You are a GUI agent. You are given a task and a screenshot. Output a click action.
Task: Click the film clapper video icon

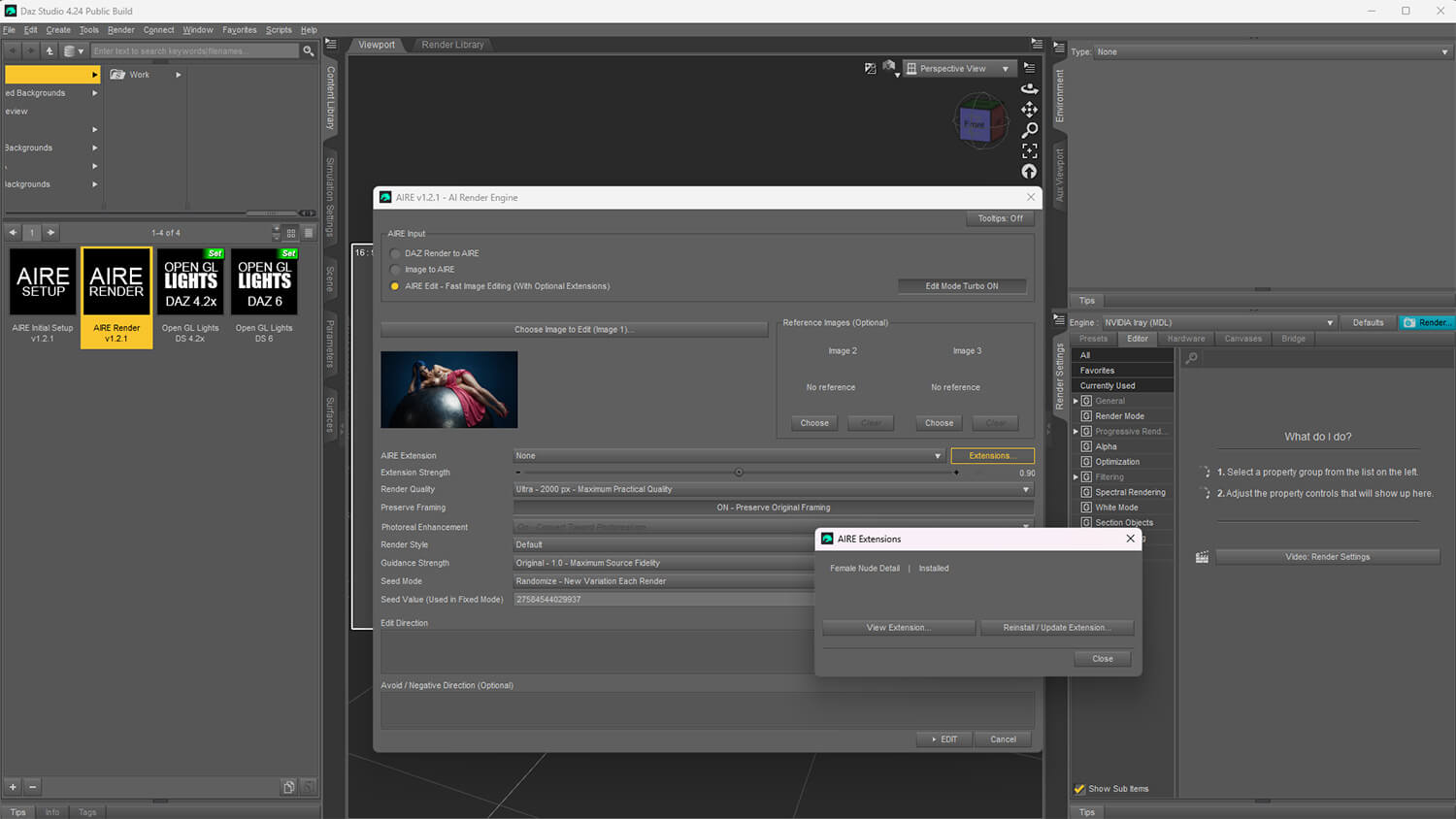1202,557
